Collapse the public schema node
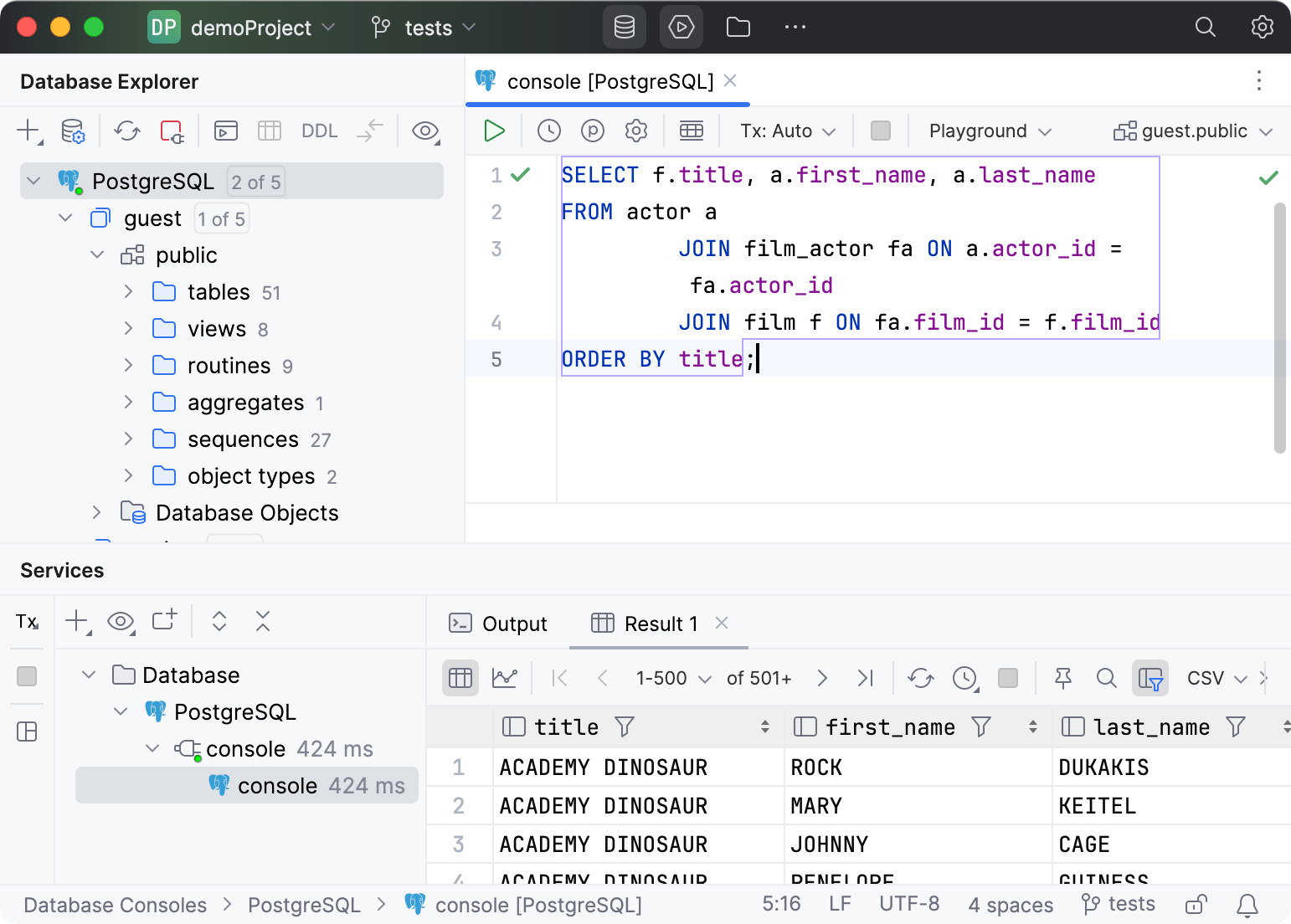Image resolution: width=1291 pixels, height=924 pixels. 96,254
